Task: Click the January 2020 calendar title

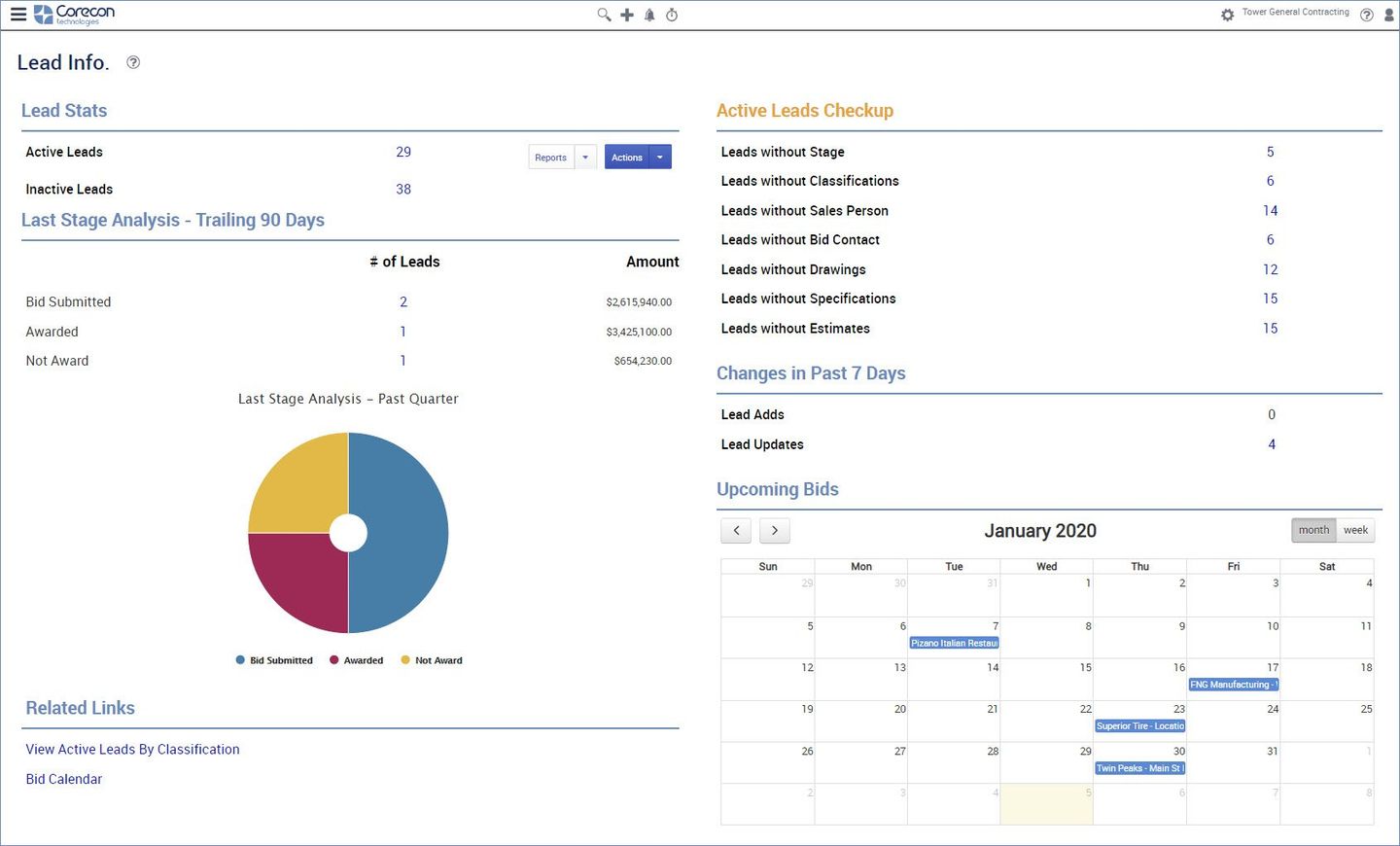Action: (1040, 531)
